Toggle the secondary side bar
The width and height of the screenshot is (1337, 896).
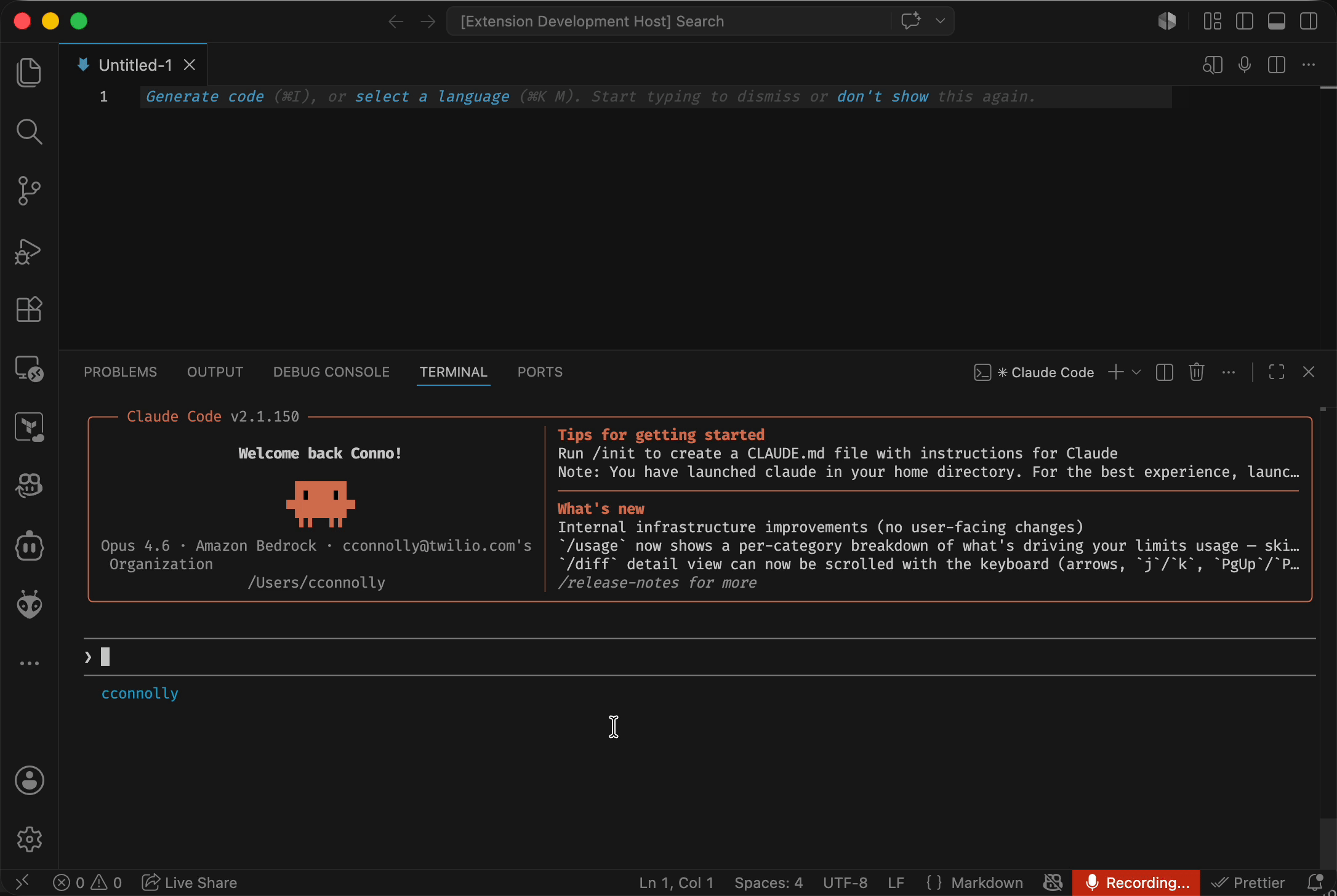tap(1309, 21)
